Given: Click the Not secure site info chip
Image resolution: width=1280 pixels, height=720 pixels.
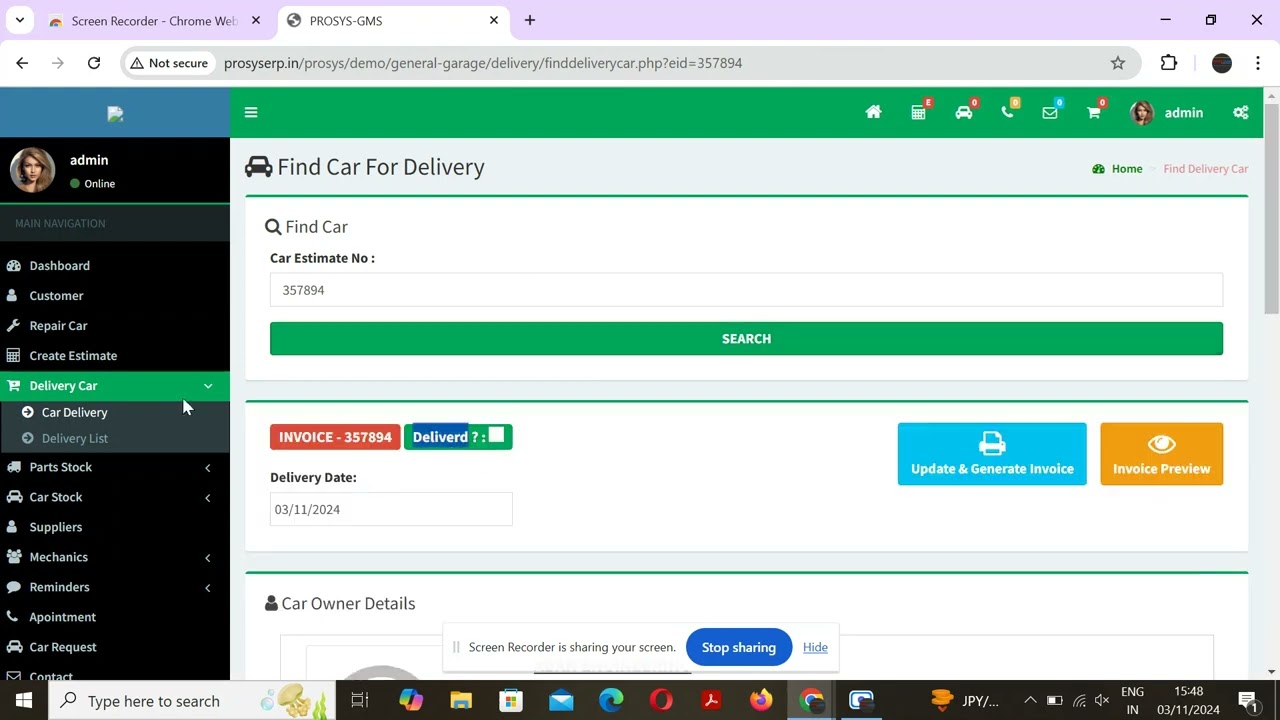Looking at the screenshot, I should (x=169, y=63).
